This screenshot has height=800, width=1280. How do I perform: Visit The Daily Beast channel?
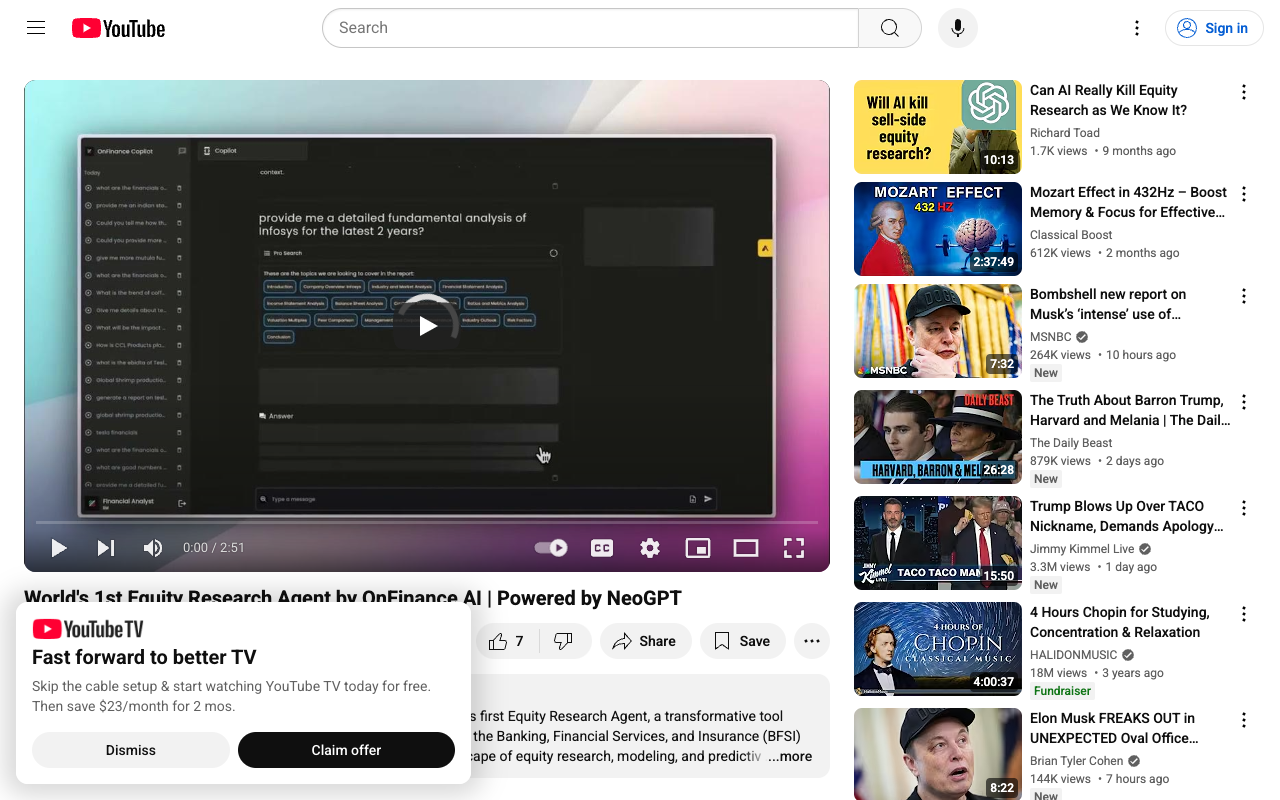point(1071,443)
